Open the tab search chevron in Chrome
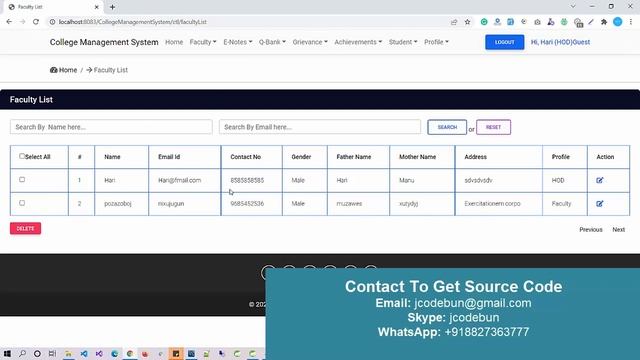 [x=573, y=7]
